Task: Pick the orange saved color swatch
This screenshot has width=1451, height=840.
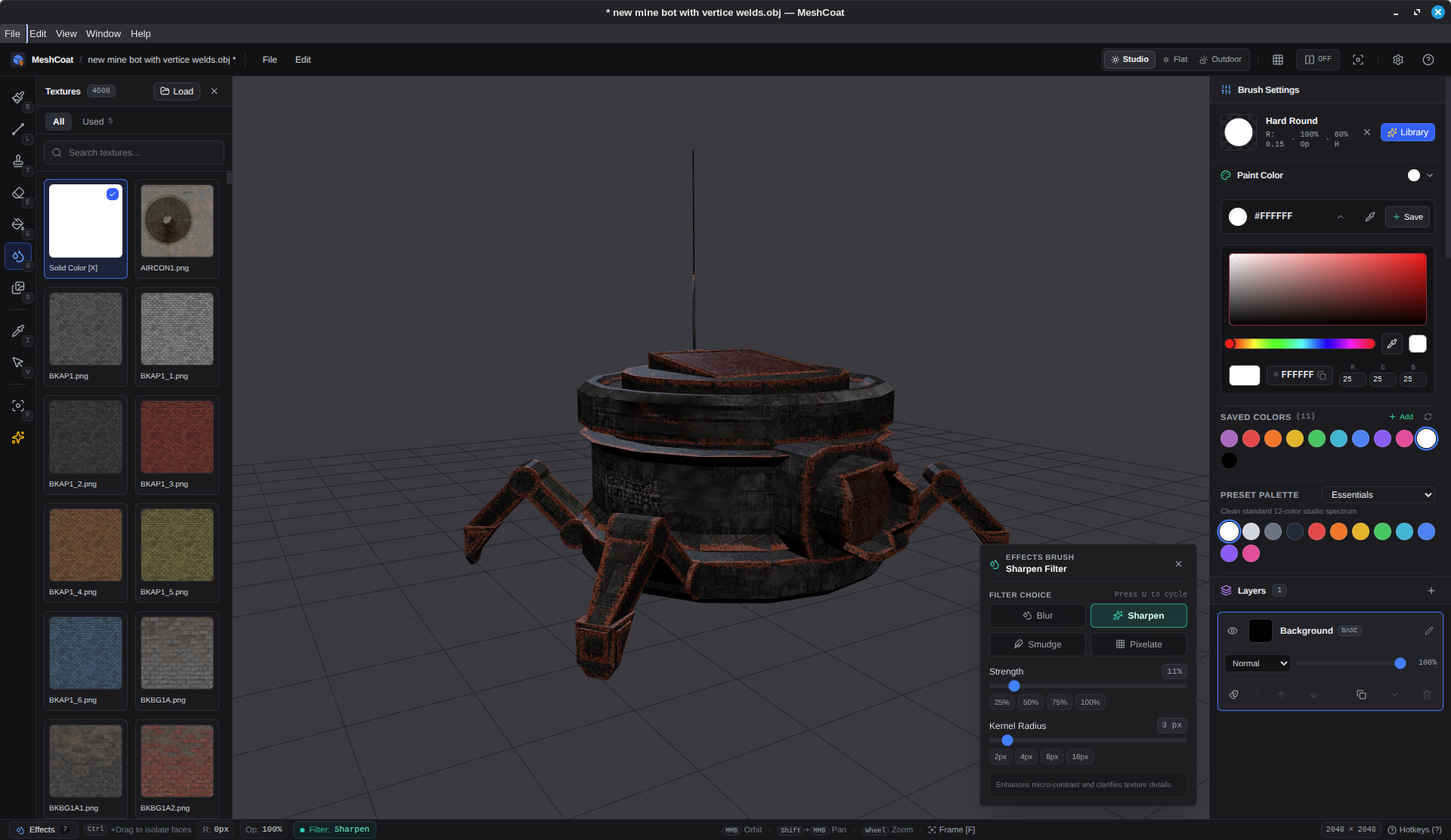Action: [1273, 439]
